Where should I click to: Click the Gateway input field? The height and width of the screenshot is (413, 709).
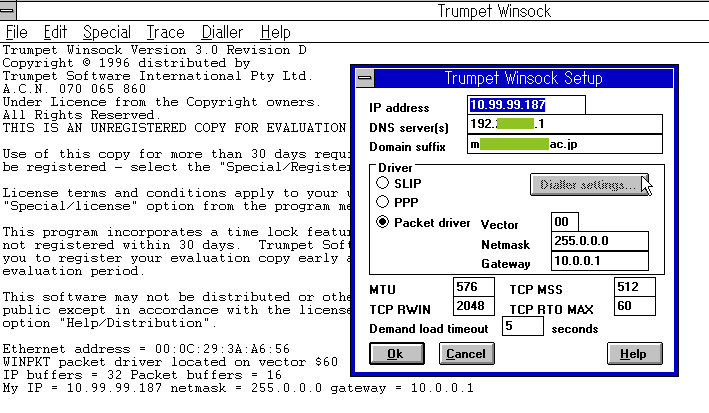tap(600, 260)
